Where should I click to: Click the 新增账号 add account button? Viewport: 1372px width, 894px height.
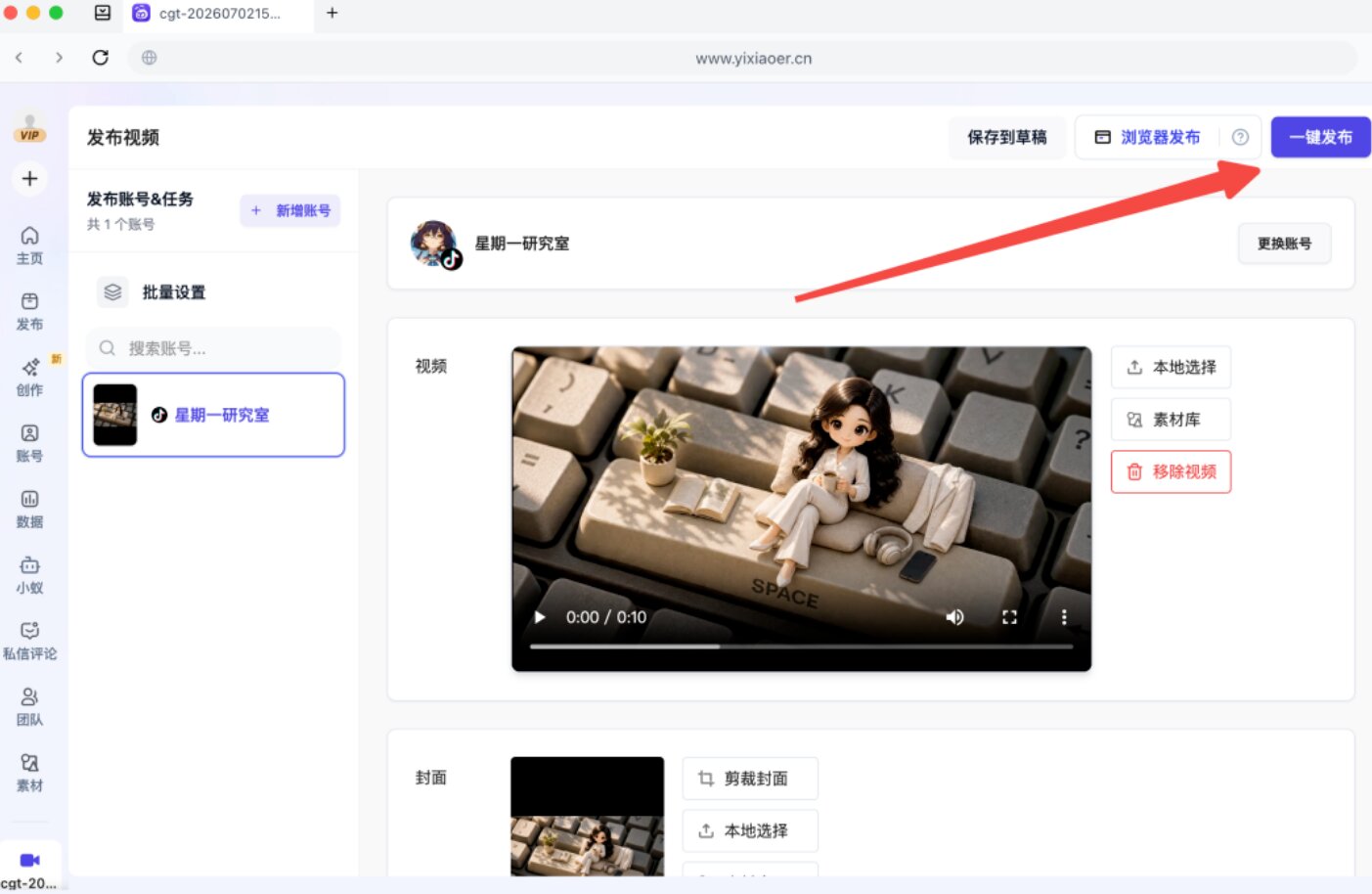[290, 210]
